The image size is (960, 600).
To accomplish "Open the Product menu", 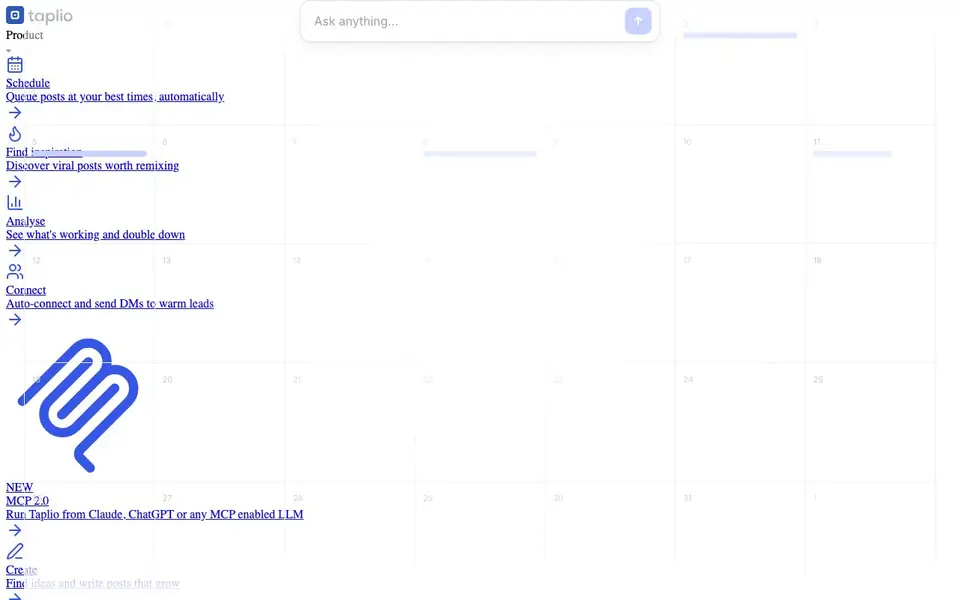I will point(24,35).
